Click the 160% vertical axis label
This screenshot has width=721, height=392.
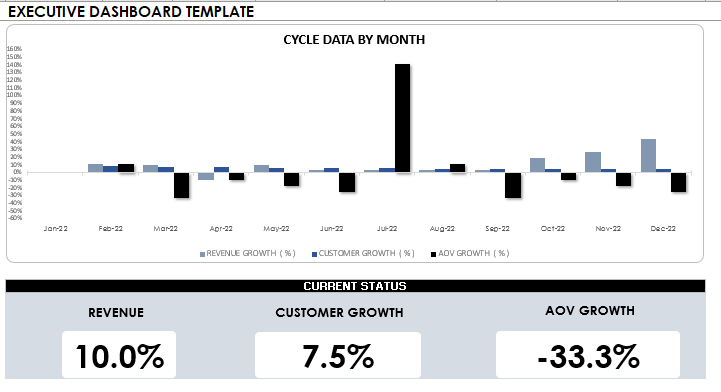coord(14,49)
